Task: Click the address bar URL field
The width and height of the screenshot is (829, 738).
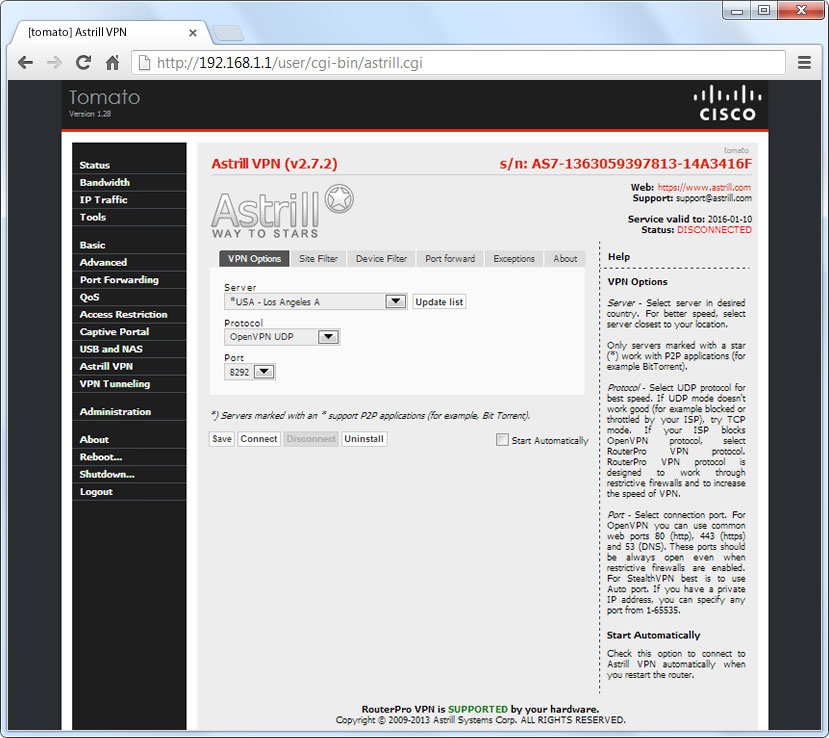Action: pos(457,63)
